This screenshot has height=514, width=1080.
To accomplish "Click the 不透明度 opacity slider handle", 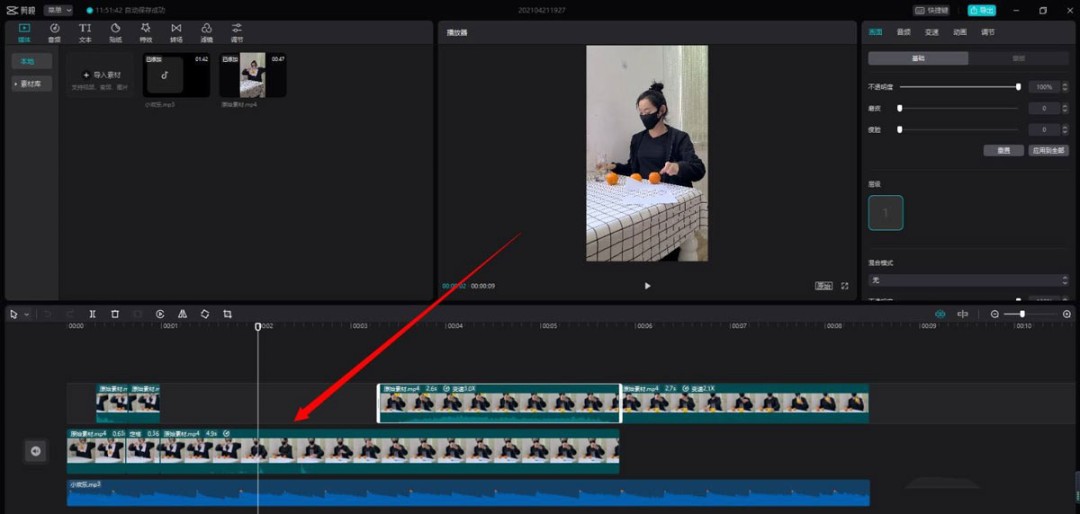I will 1018,87.
